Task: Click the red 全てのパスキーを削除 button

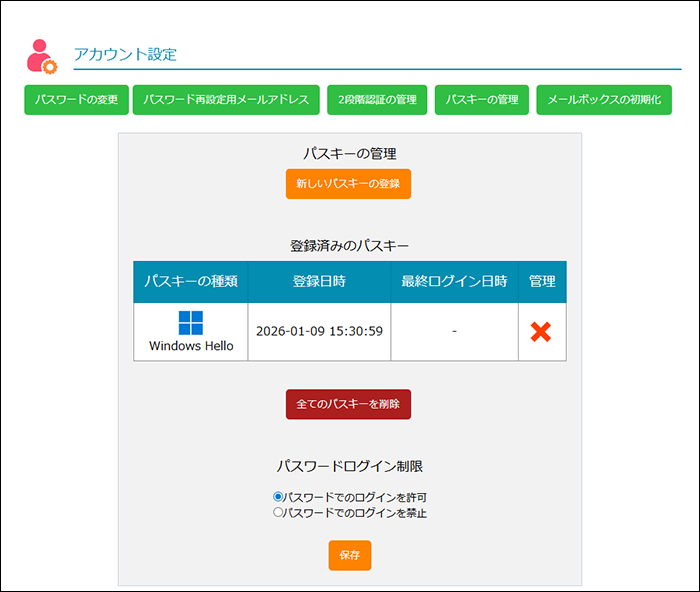Action: (348, 404)
